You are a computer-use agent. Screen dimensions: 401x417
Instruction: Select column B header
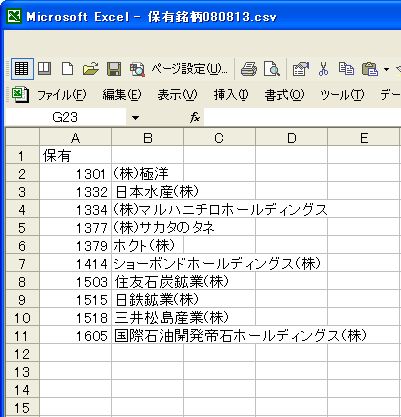[147, 137]
